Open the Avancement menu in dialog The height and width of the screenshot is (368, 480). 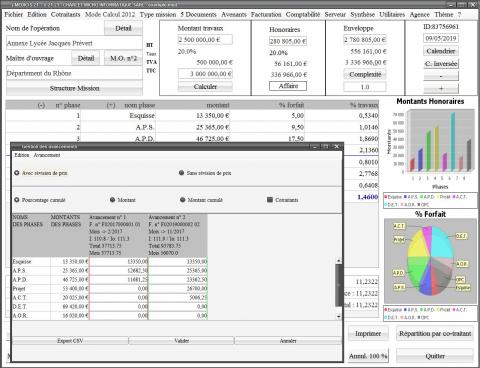coord(47,155)
